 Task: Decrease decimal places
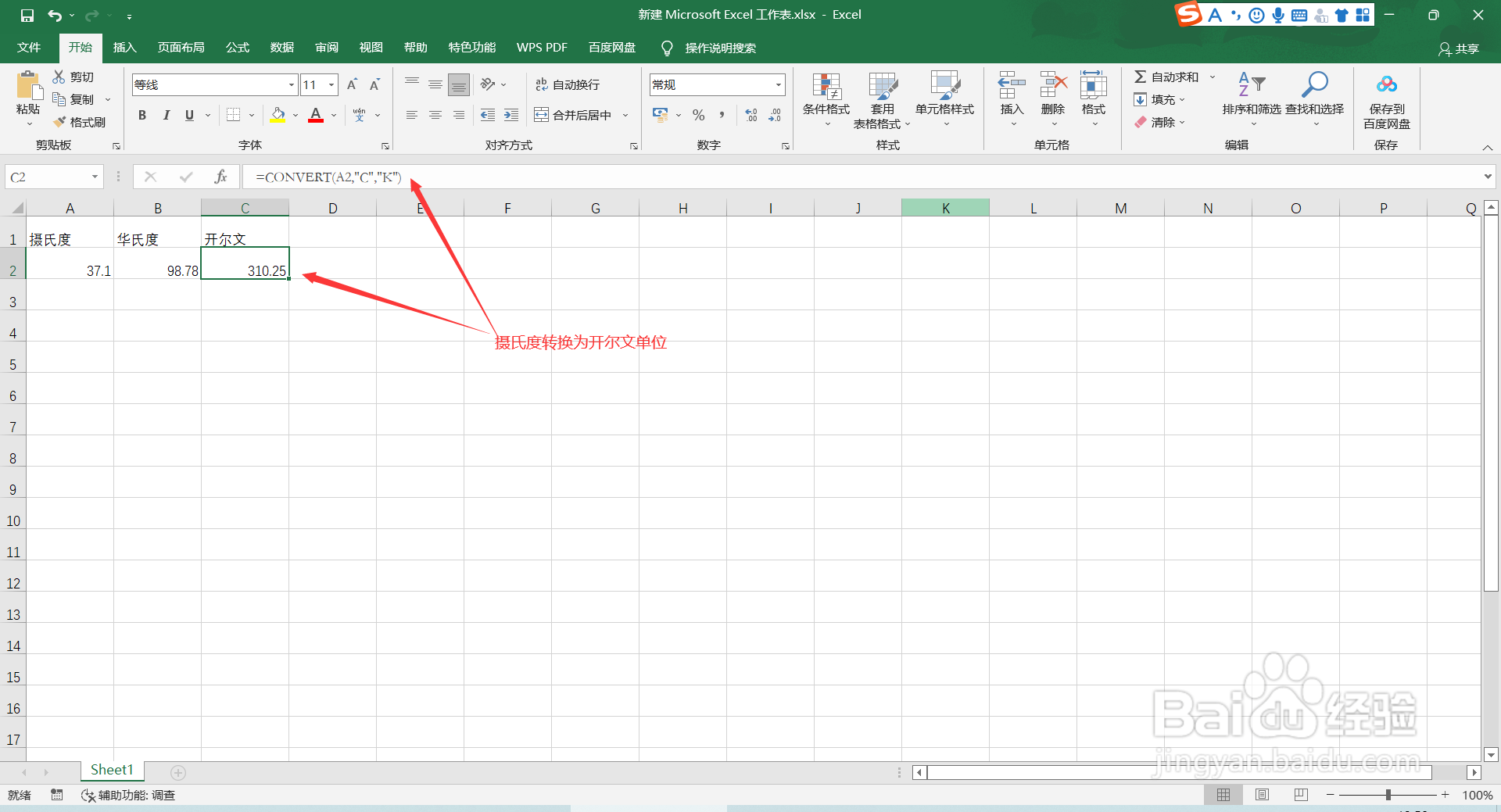(x=775, y=115)
